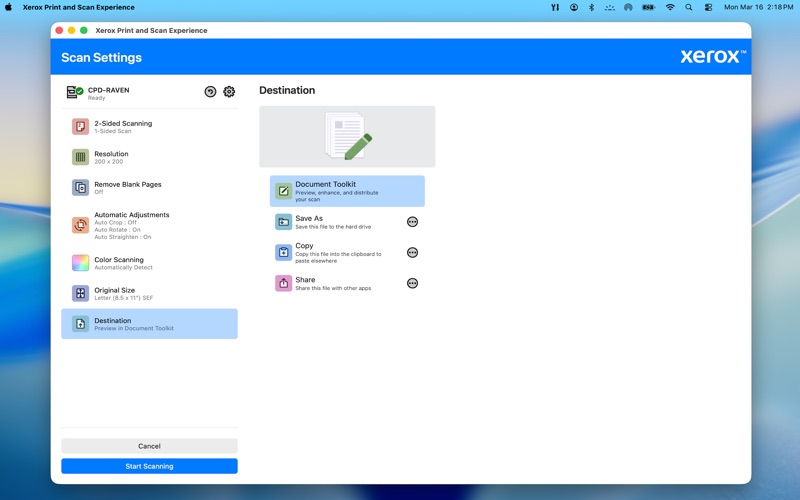Click 'Preview in Document Toolkit' subtitle
800x500 pixels.
[x=134, y=329]
